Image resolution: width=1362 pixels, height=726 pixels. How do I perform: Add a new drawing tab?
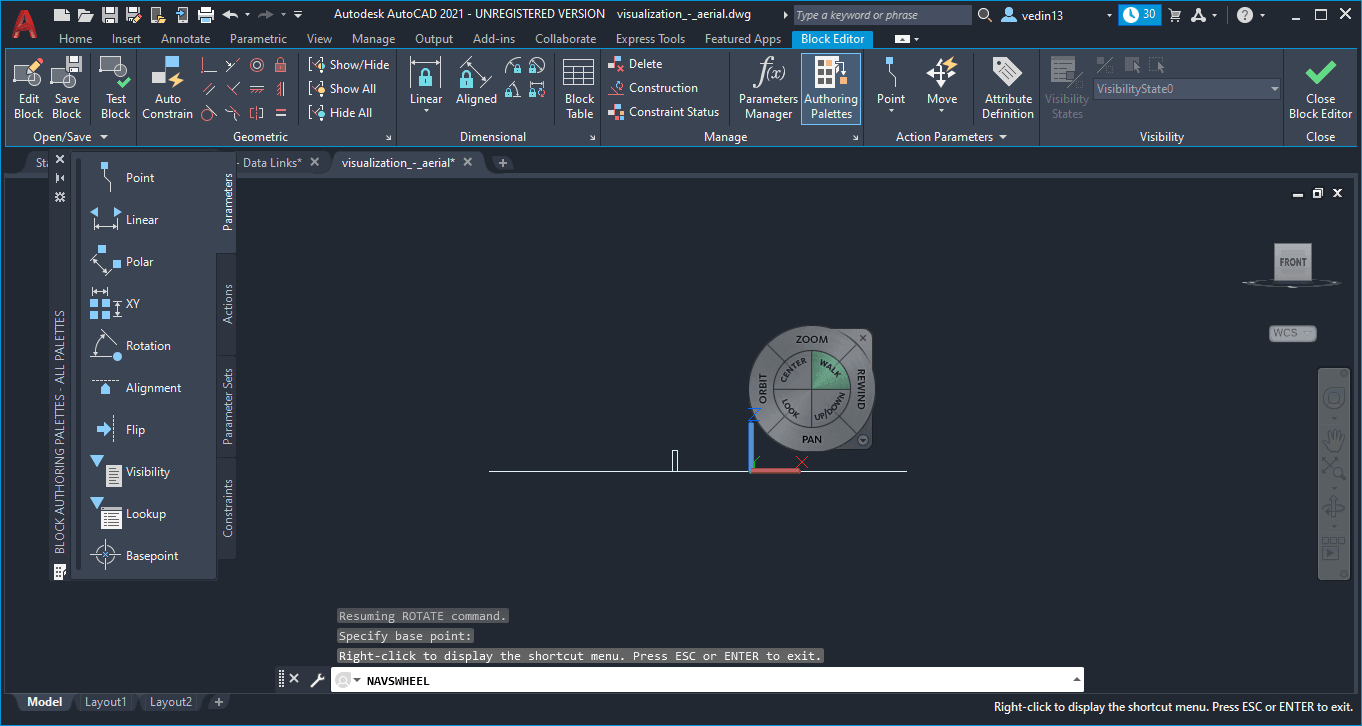[502, 162]
